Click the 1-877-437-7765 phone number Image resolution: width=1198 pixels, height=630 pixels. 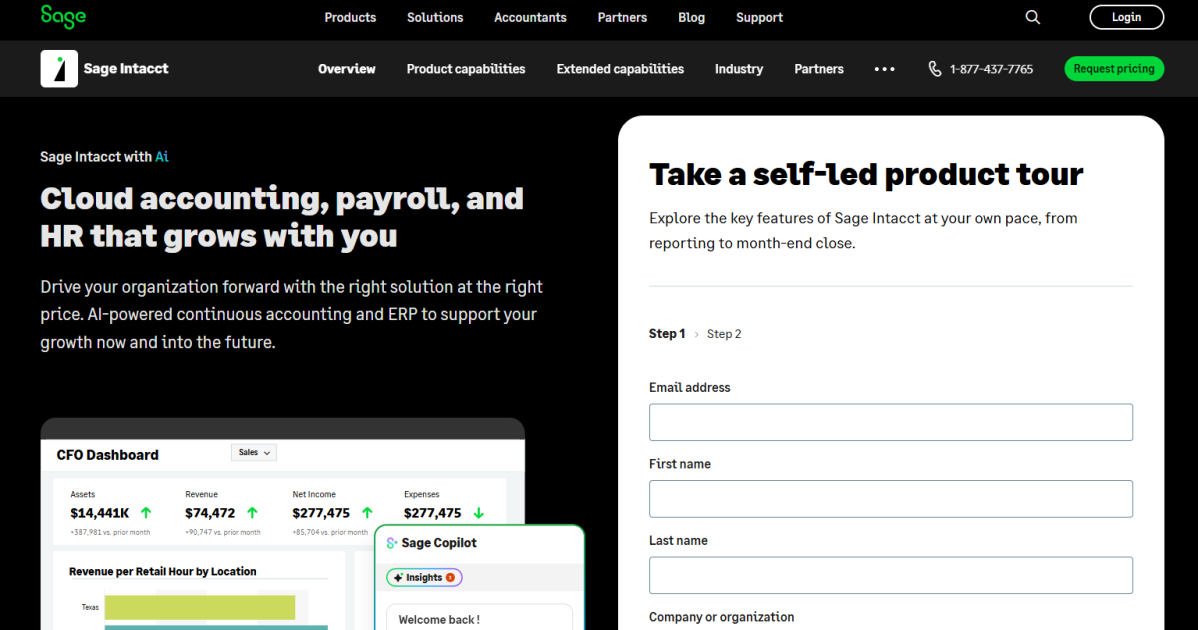coord(991,69)
